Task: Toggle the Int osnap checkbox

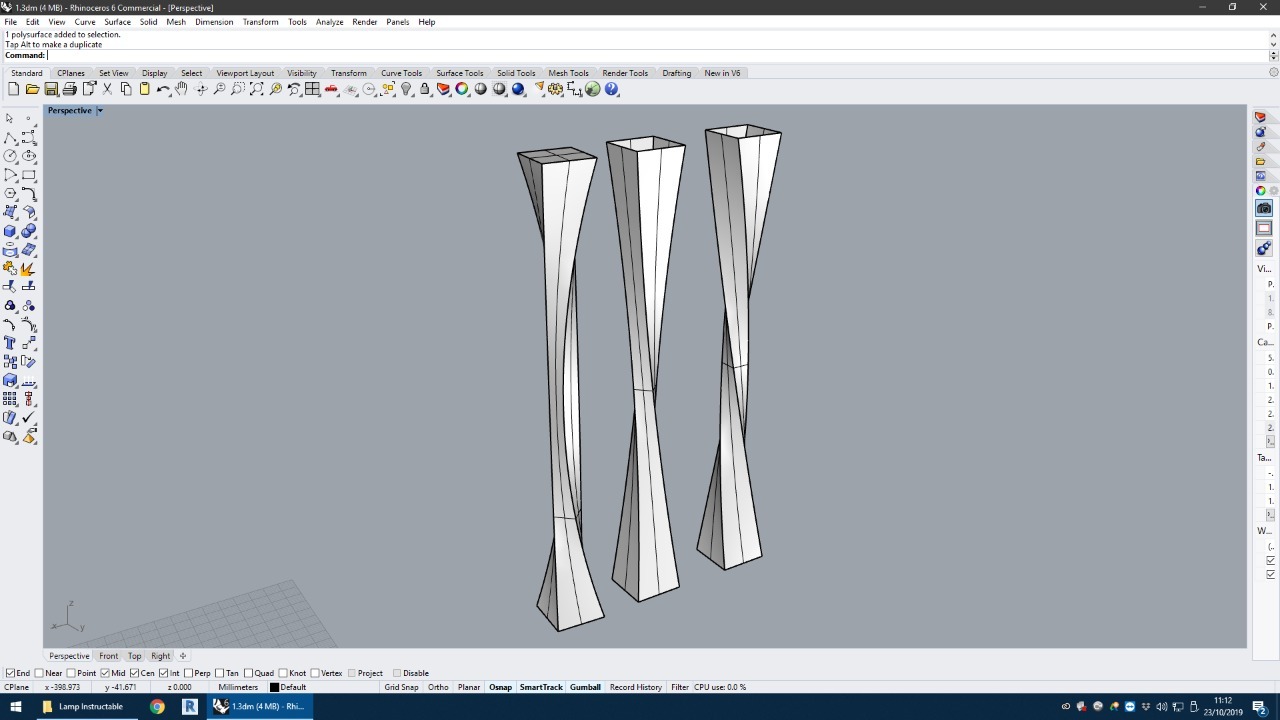Action: (163, 673)
